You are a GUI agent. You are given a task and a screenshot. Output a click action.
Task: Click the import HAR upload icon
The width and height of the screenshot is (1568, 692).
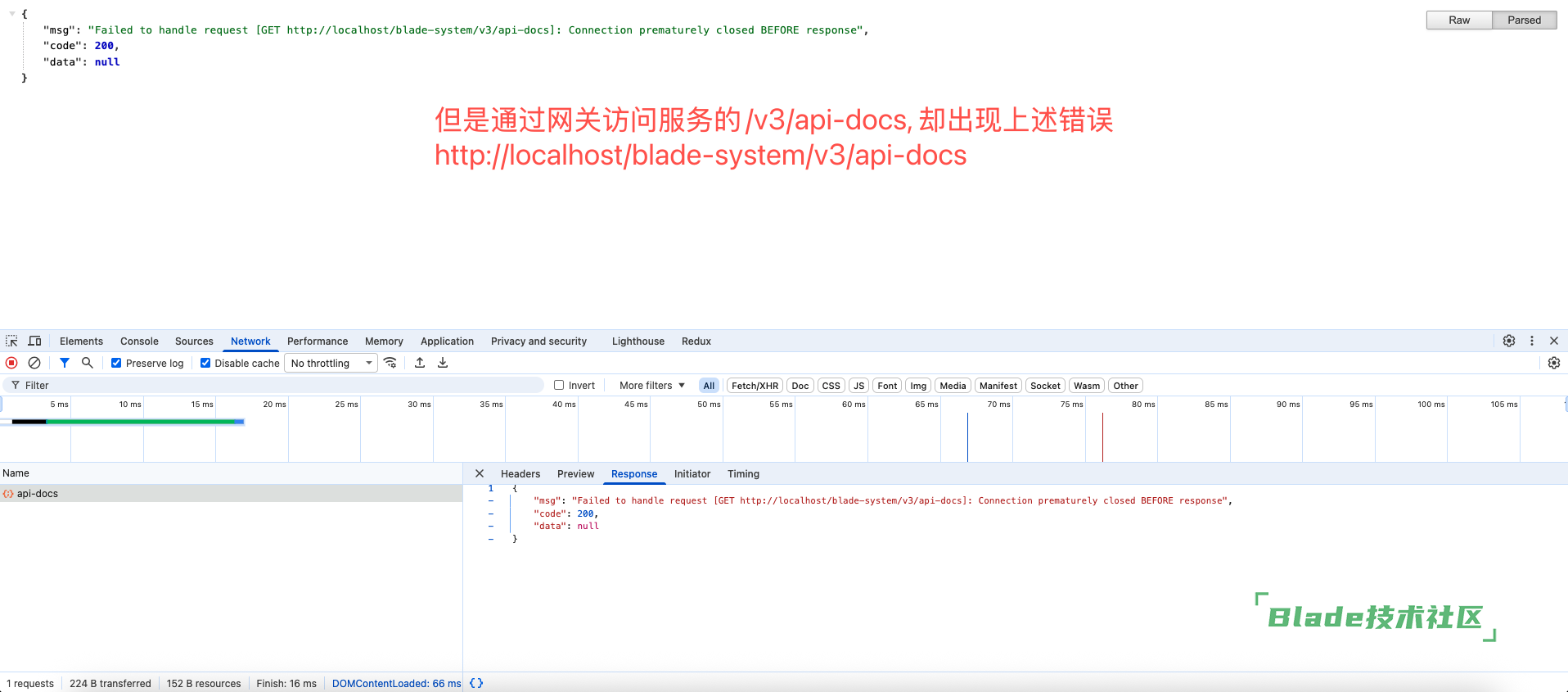(x=420, y=363)
